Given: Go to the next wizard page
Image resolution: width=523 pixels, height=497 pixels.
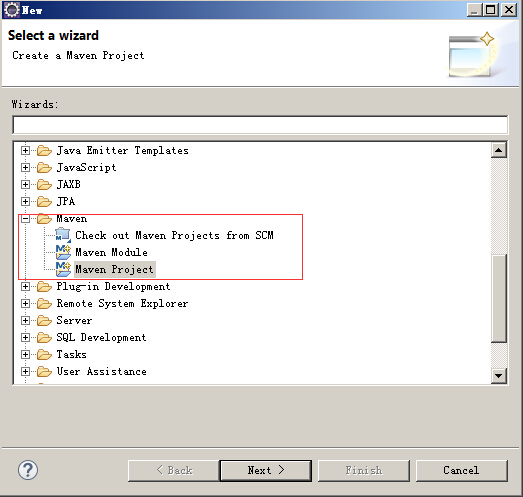Looking at the screenshot, I should point(266,471).
